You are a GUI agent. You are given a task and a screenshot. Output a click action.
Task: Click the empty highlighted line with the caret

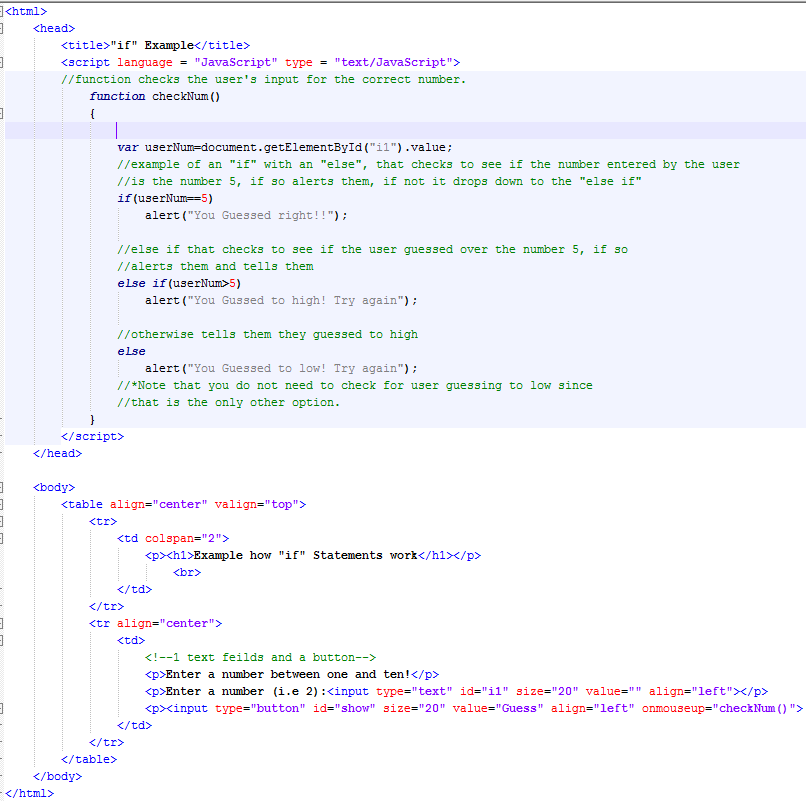(x=405, y=130)
